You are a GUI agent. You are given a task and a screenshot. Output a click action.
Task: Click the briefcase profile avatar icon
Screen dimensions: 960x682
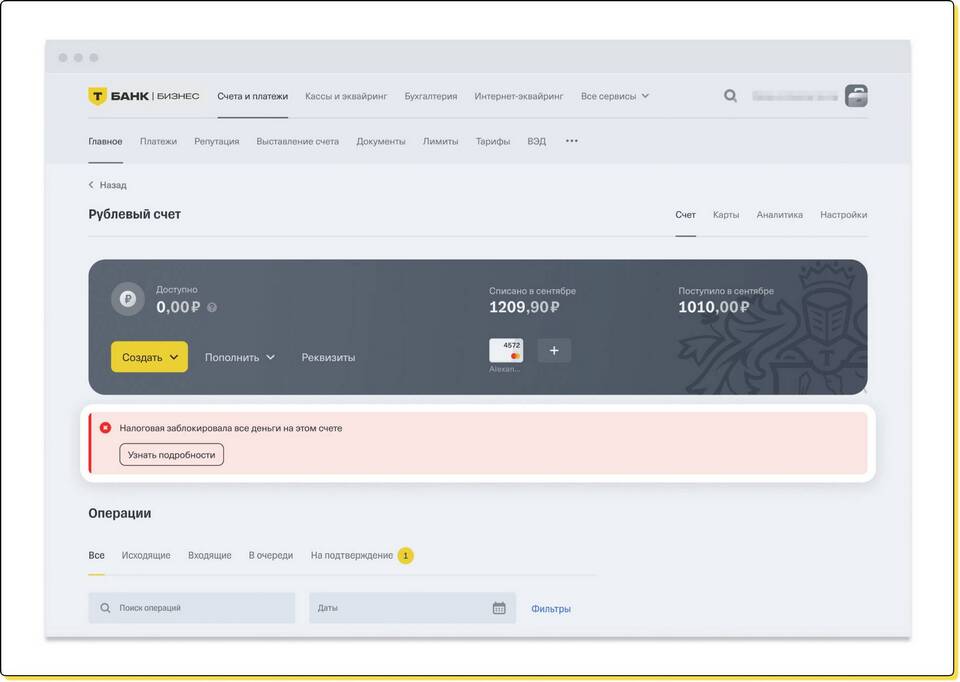(856, 96)
